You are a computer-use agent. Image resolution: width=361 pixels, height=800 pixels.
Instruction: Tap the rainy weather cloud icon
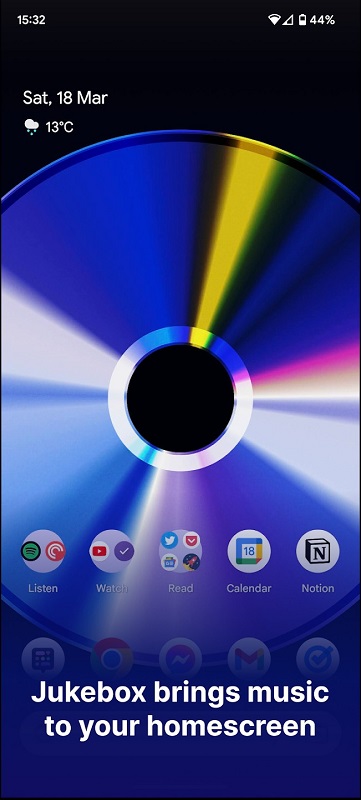point(32,127)
